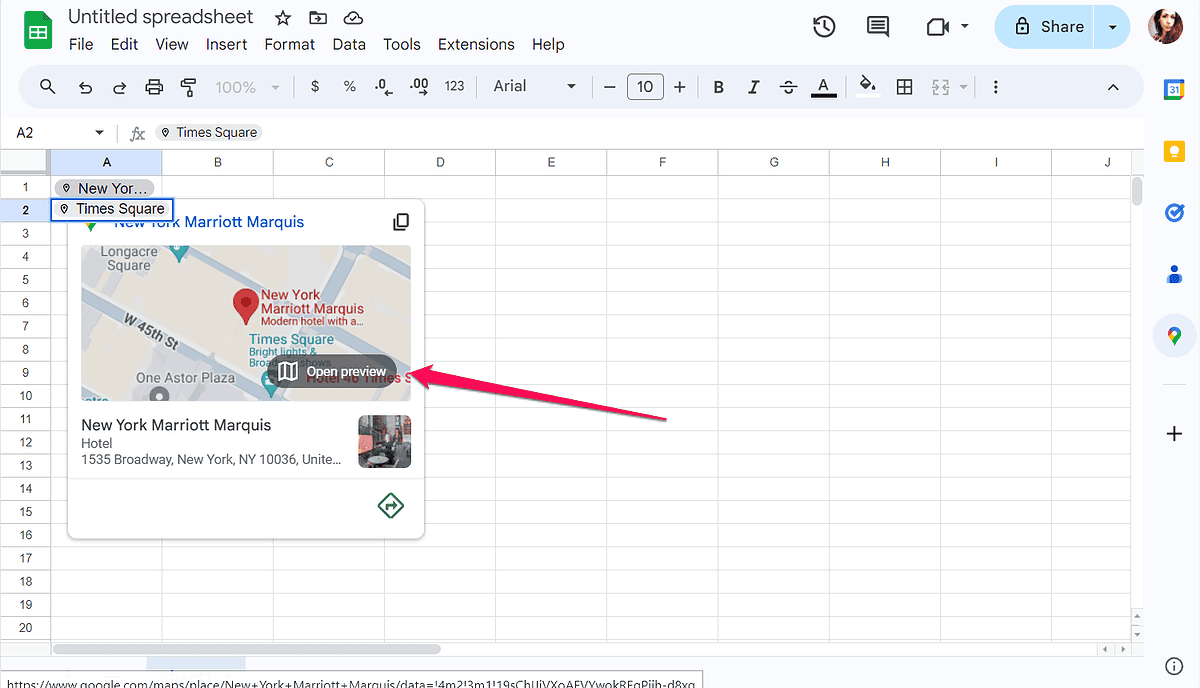Click Open preview on the map card
The height and width of the screenshot is (688, 1200).
(332, 371)
